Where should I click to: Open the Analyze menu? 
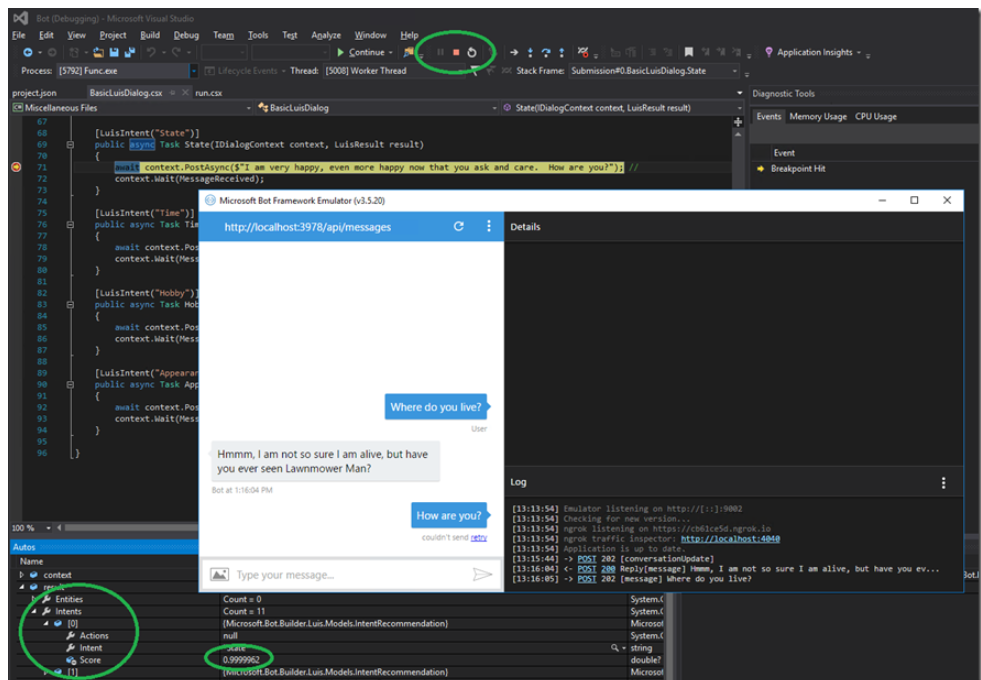pos(326,35)
